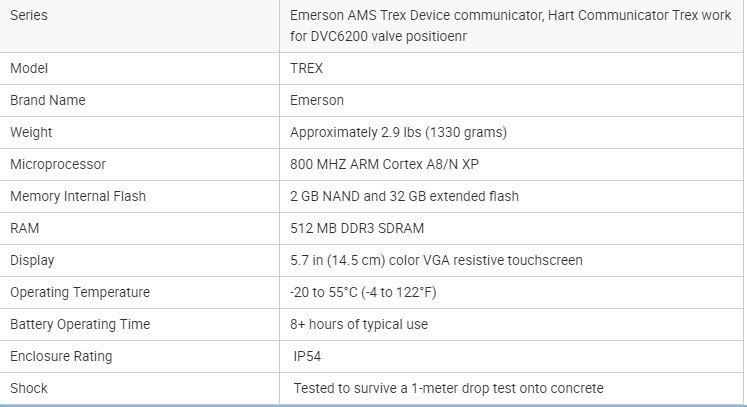Image resolution: width=747 pixels, height=407 pixels.
Task: Select the 8+ hours battery value
Action: [x=359, y=324]
